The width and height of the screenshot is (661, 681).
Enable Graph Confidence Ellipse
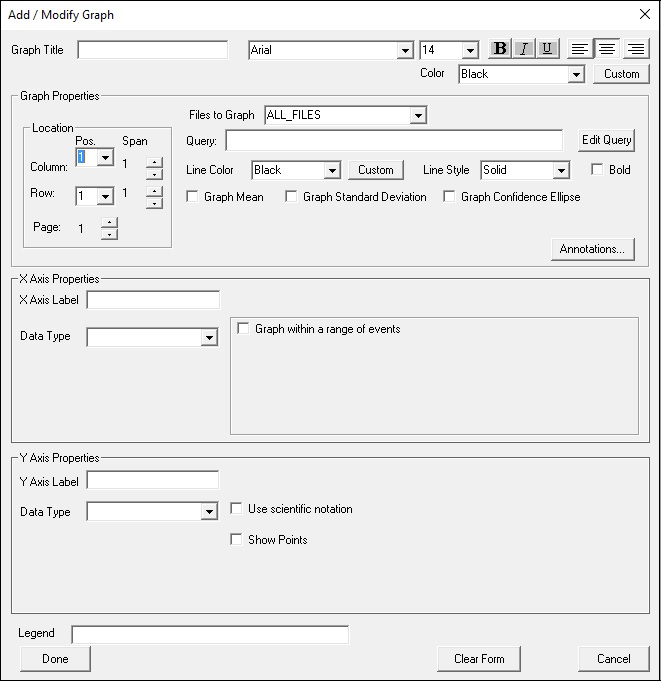449,197
